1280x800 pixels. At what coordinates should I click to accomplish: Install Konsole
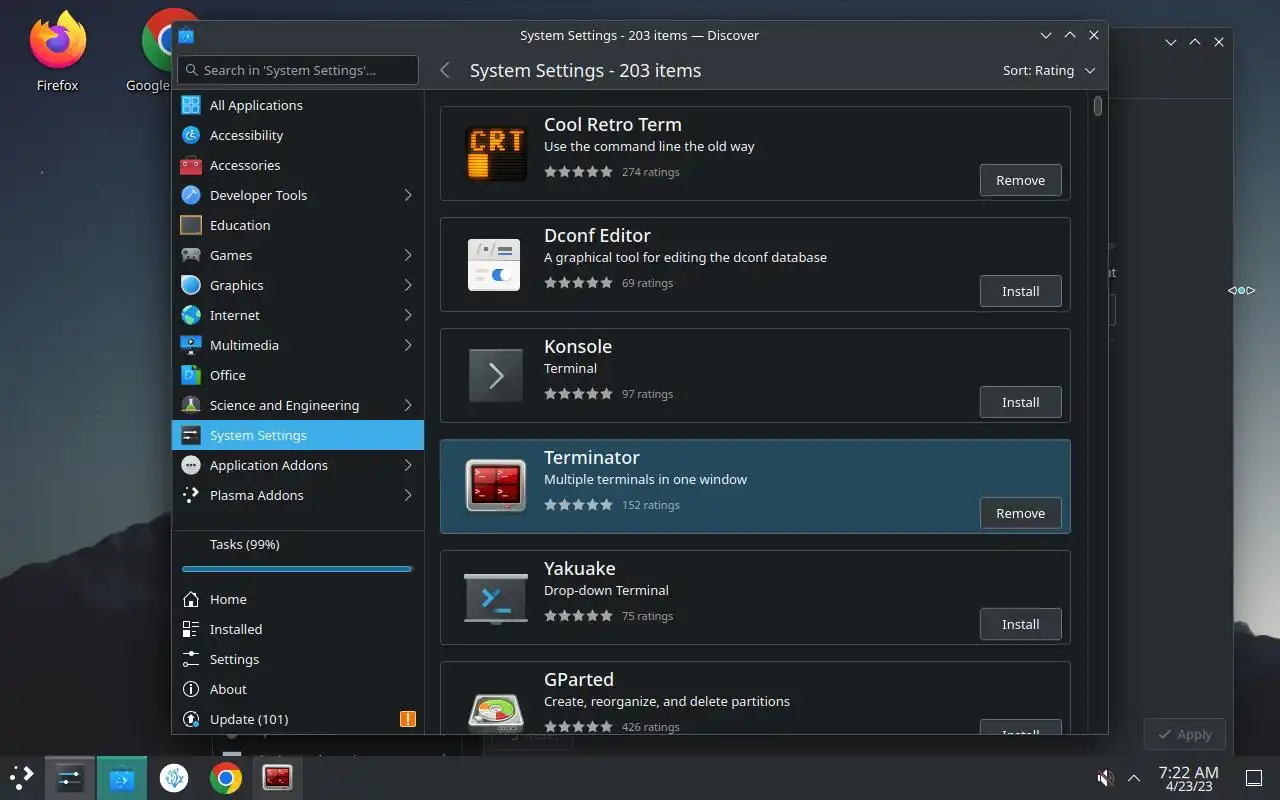1020,402
